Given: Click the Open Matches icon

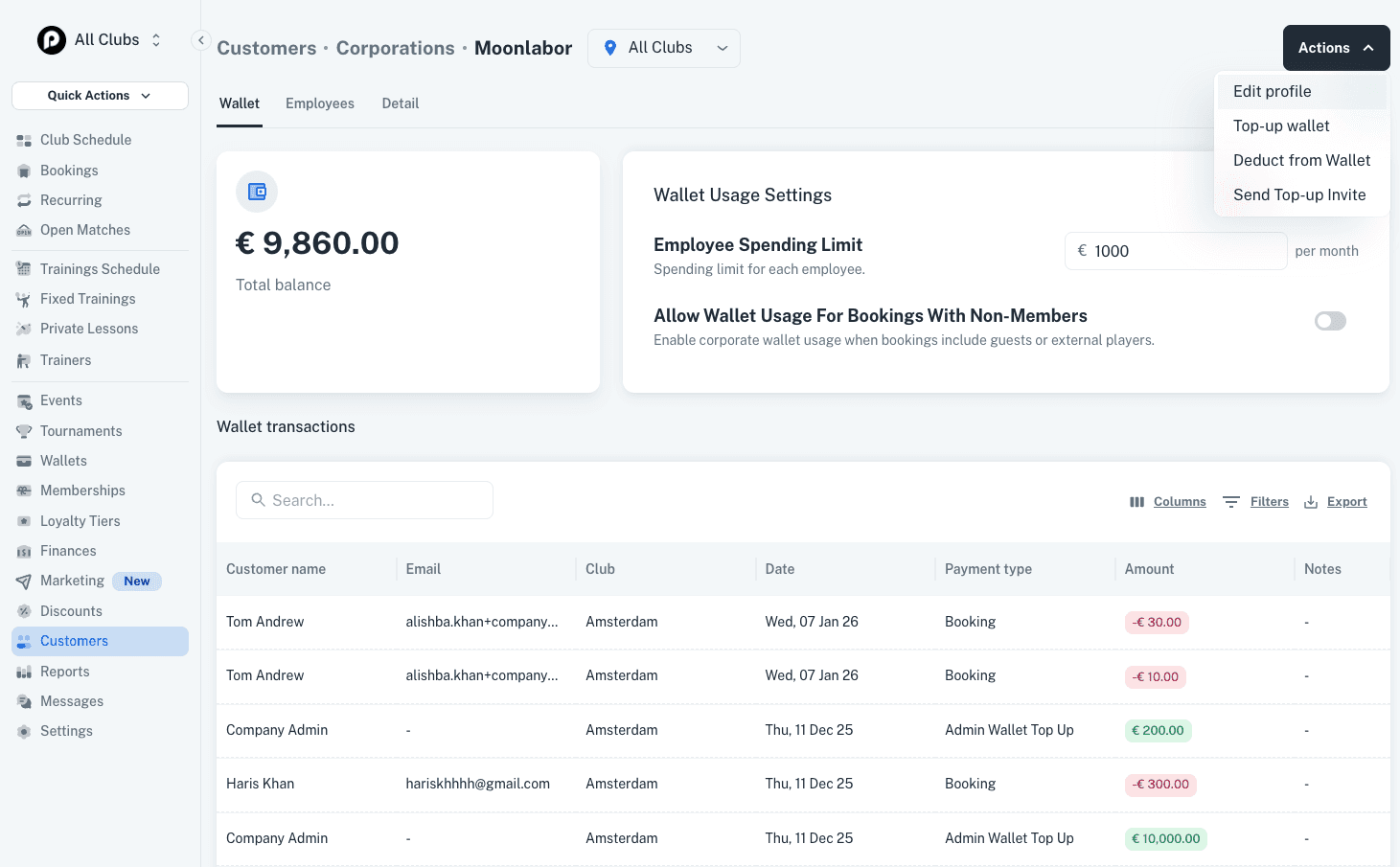Looking at the screenshot, I should (24, 230).
